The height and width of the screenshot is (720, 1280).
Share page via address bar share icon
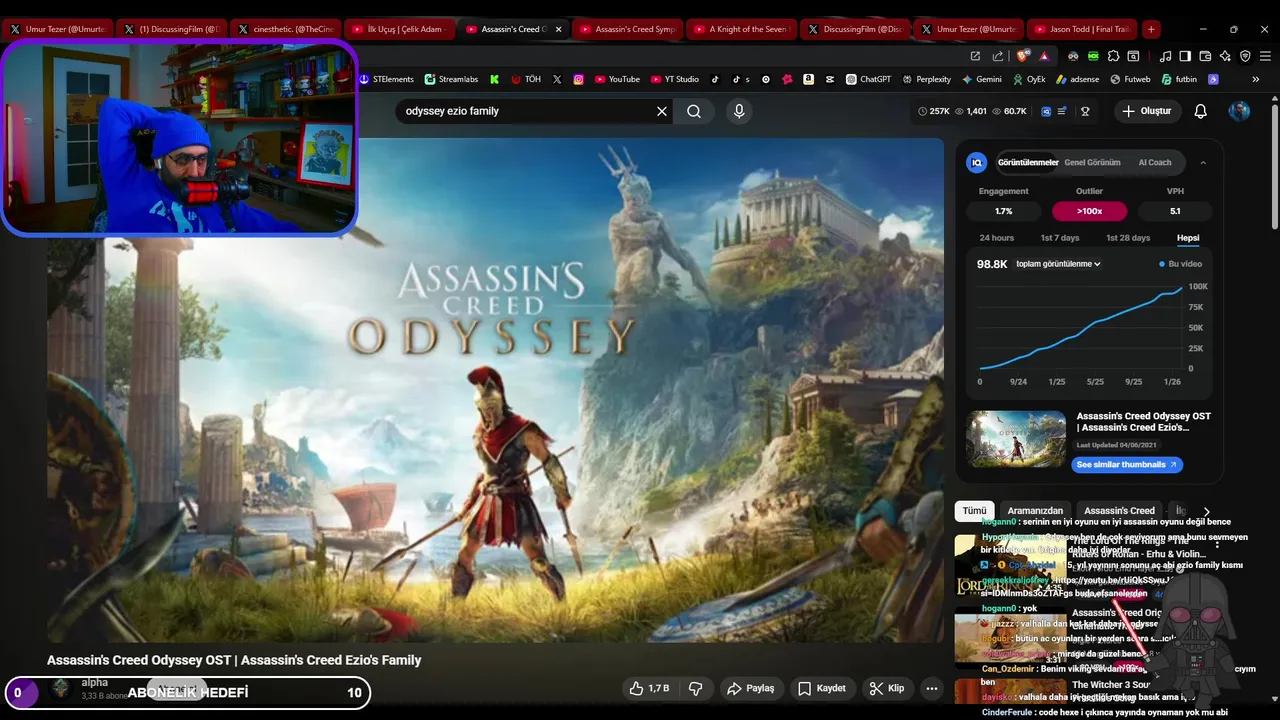tap(998, 56)
